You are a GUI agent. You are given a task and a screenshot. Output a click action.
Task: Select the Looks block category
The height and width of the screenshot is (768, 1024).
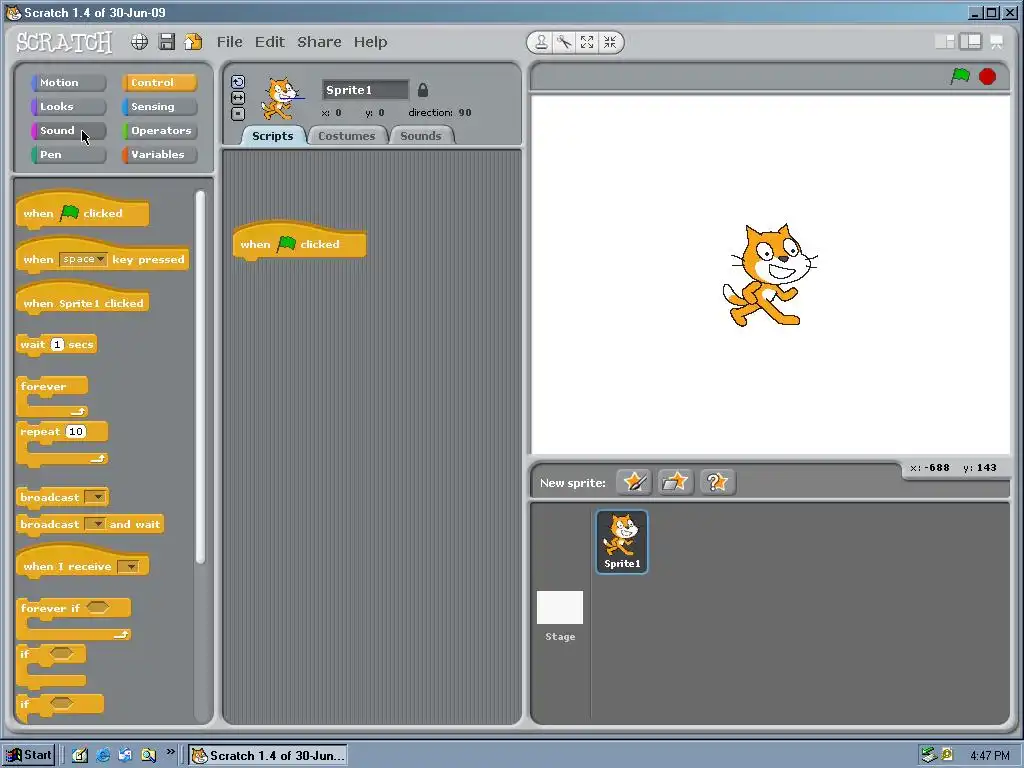tap(68, 106)
